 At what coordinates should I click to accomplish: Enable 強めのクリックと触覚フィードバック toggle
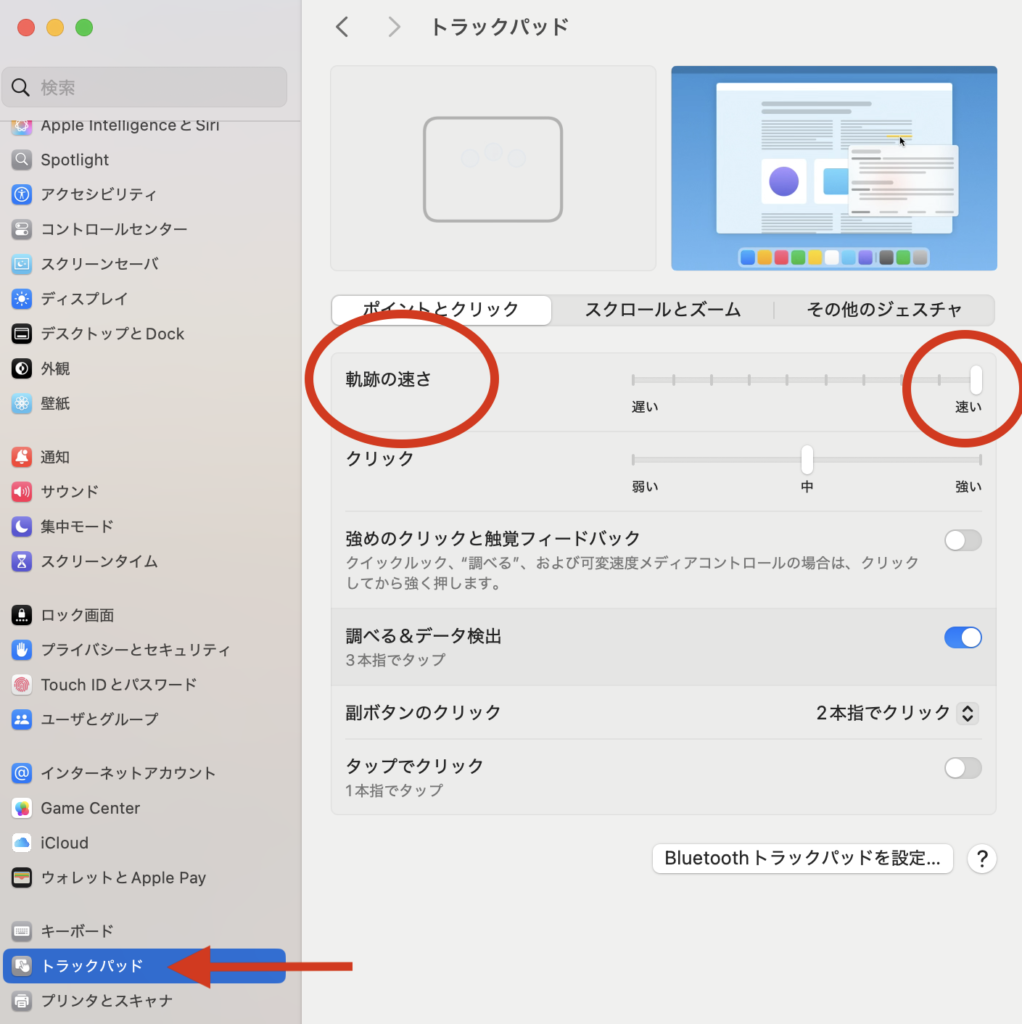pyautogui.click(x=962, y=541)
